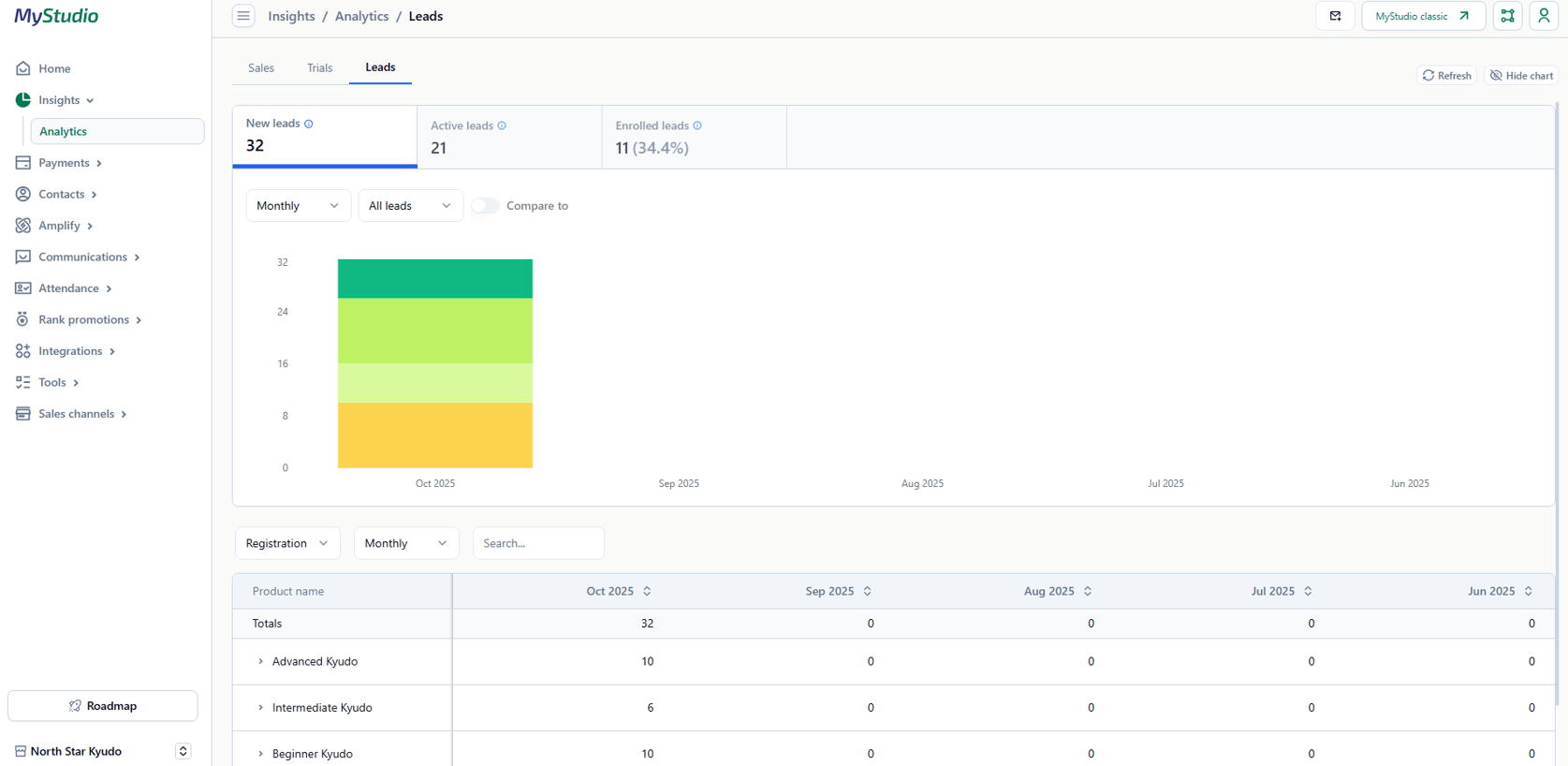Click the dark green segment of Oct 2025 bar

[435, 279]
